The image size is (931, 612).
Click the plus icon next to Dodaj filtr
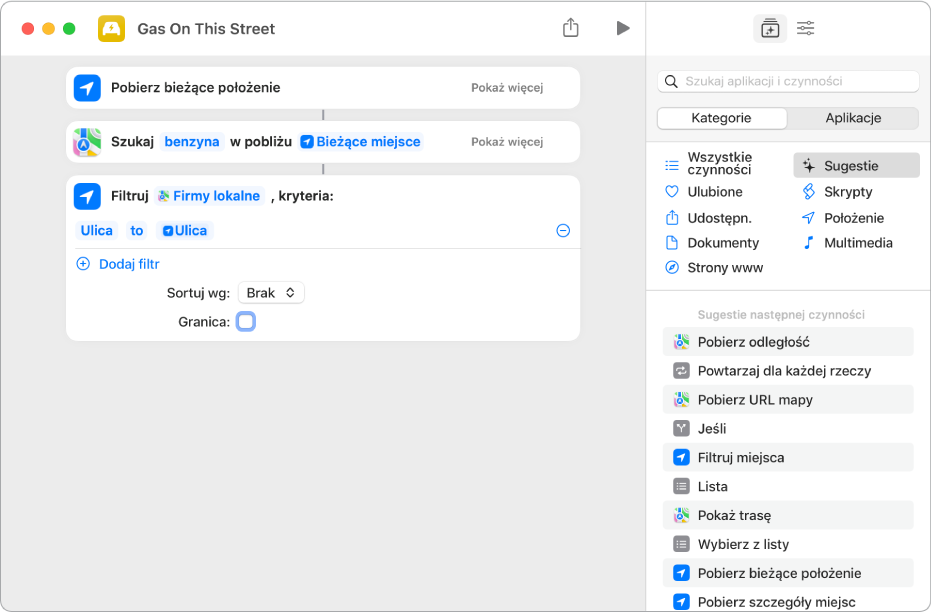(x=83, y=264)
